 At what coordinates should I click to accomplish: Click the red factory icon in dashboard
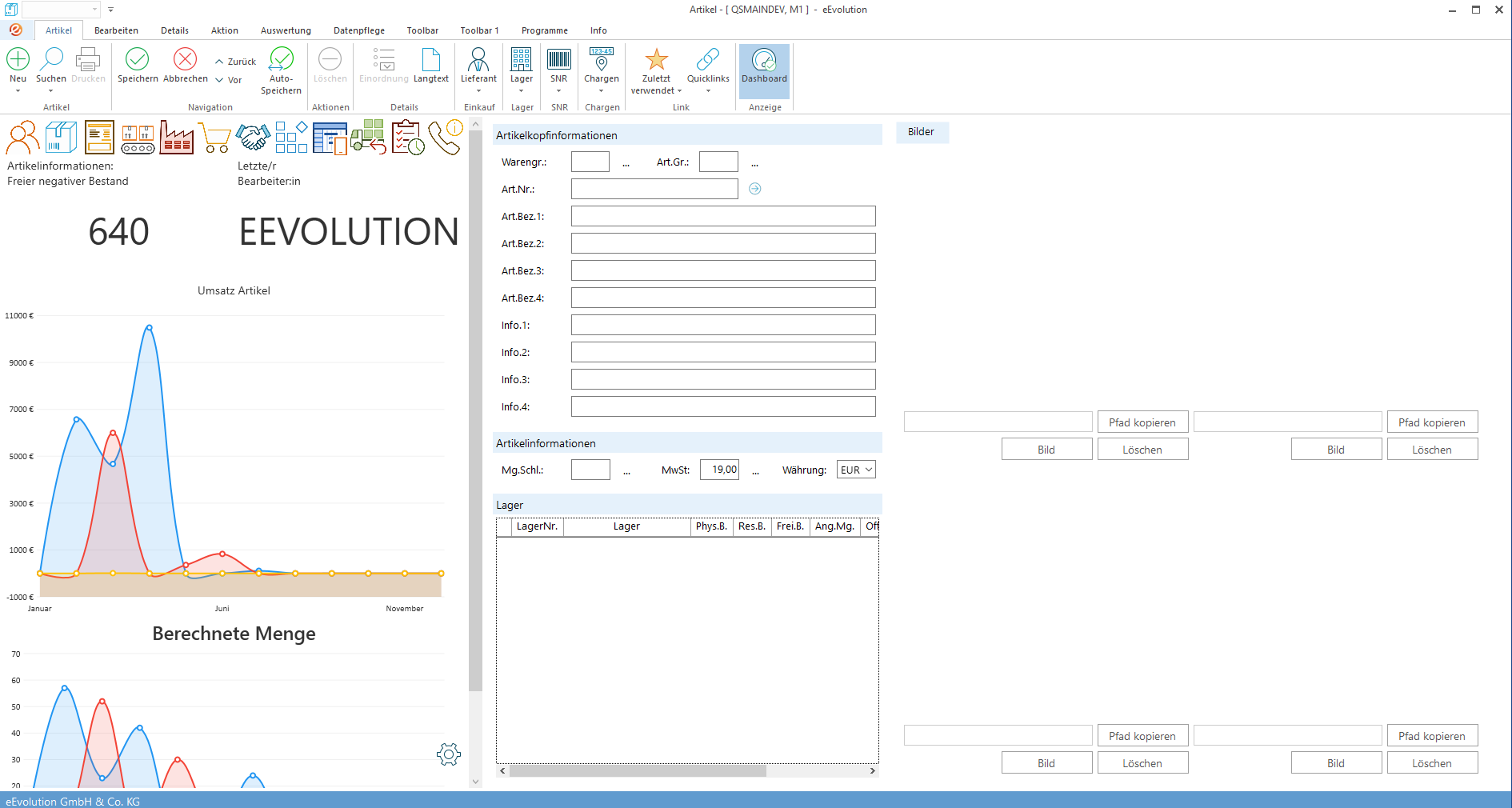(x=177, y=138)
